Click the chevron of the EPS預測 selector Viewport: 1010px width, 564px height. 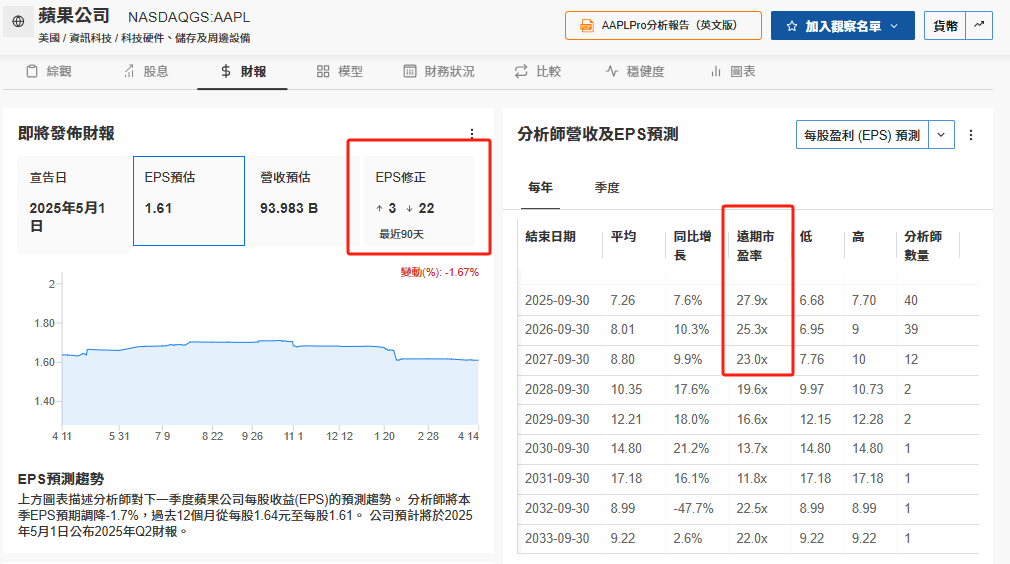[941, 135]
